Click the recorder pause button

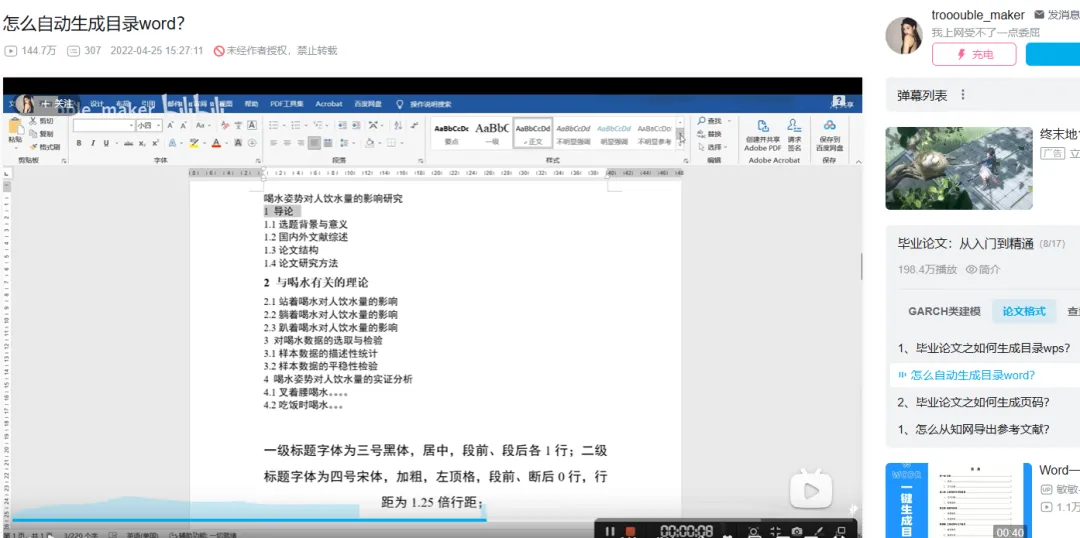610,531
